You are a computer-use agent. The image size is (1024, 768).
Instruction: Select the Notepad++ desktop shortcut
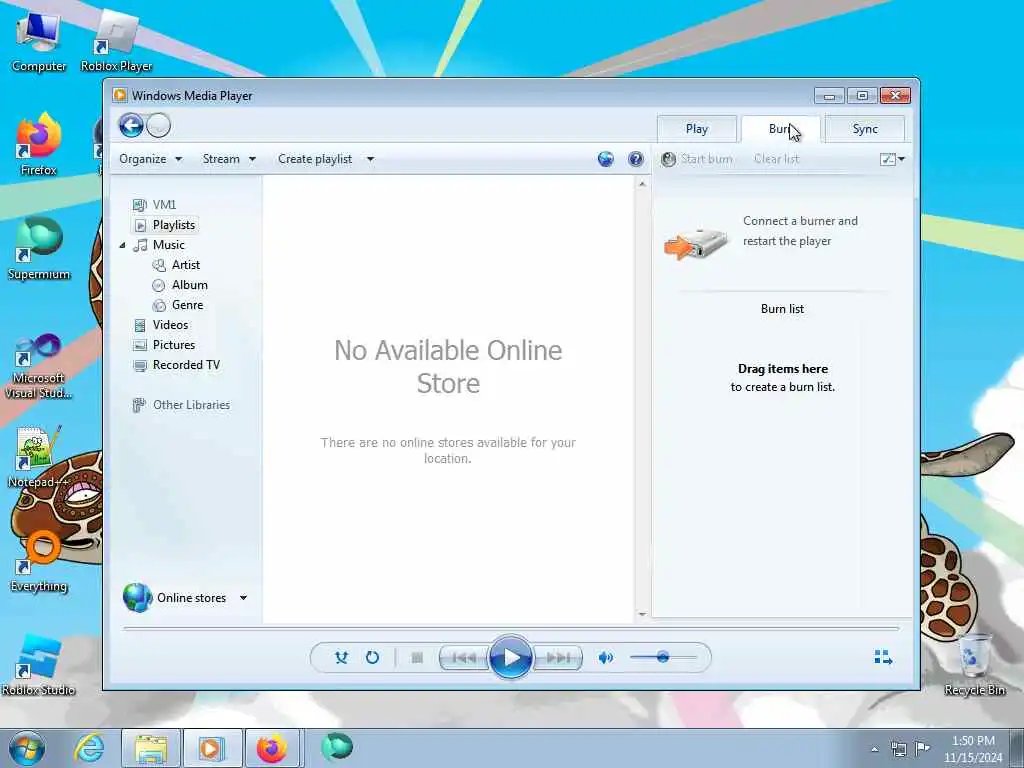click(39, 457)
